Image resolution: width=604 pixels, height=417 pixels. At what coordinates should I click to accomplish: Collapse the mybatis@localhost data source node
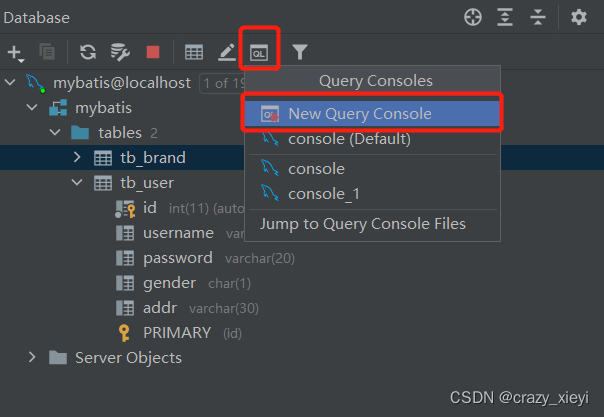click(x=11, y=82)
